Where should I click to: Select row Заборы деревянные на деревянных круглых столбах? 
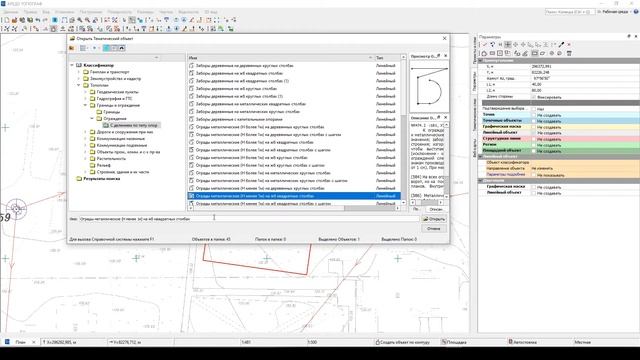[x=294, y=65]
